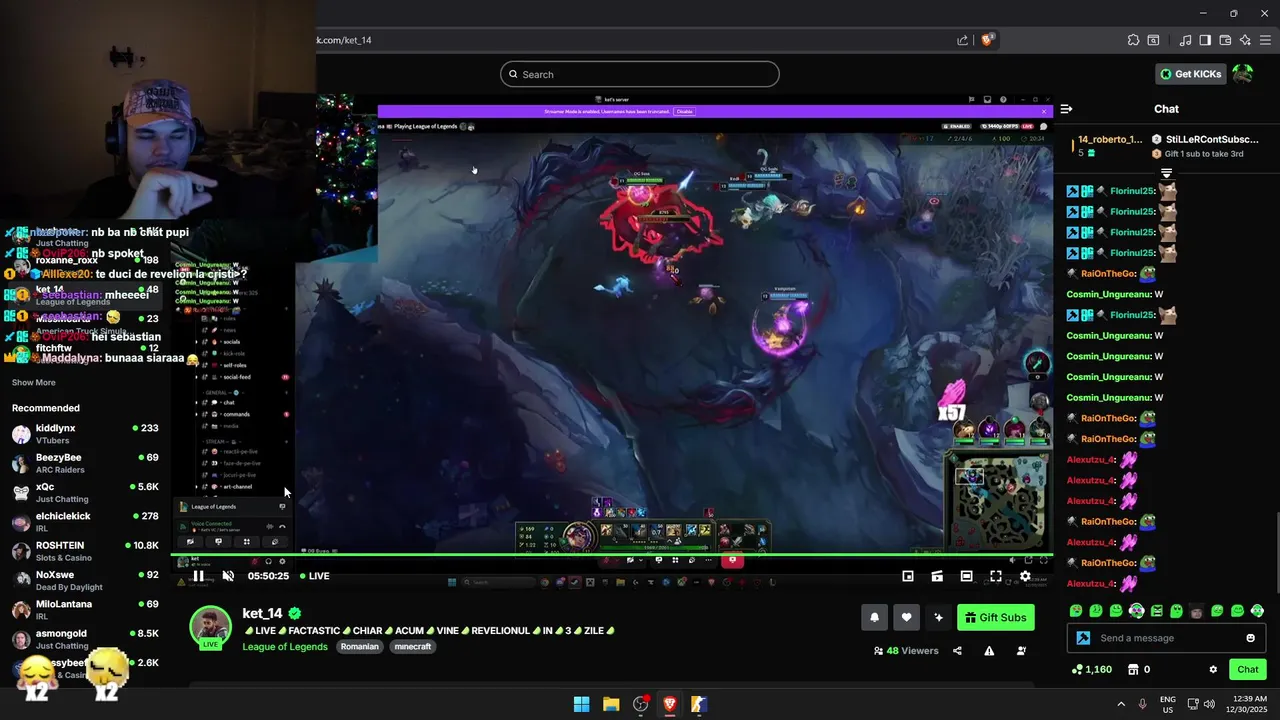1280x720 pixels.
Task: Click 14_roberto_1 leaderboard entry
Action: click(1108, 146)
